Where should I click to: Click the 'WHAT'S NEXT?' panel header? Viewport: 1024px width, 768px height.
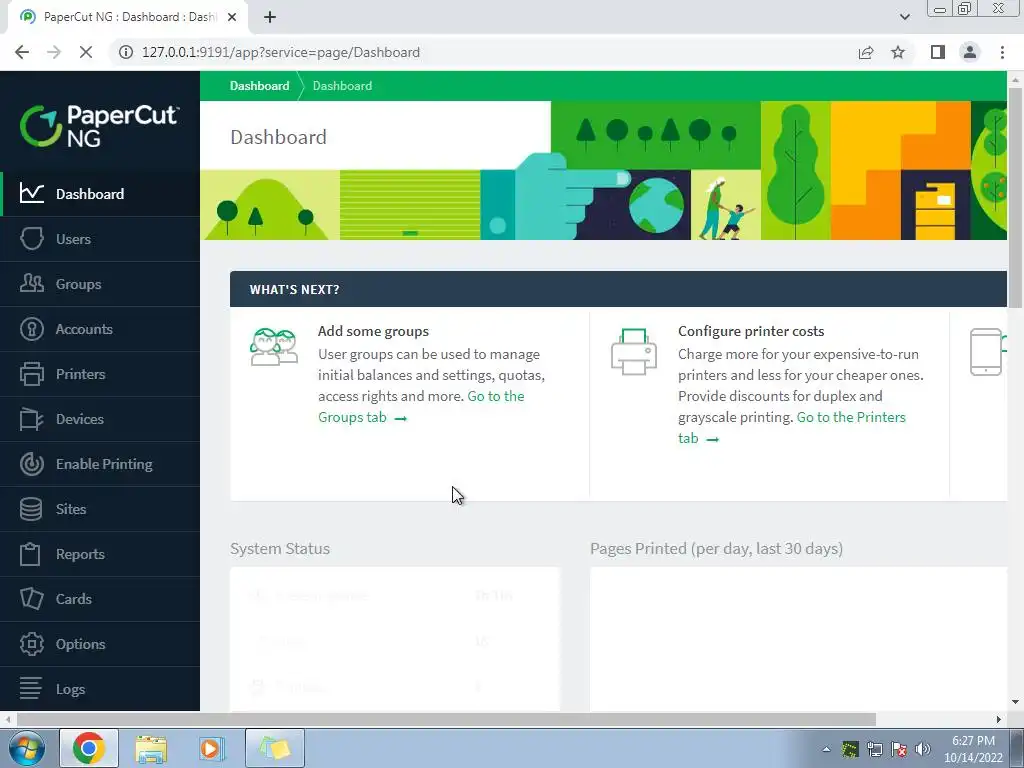pyautogui.click(x=618, y=289)
